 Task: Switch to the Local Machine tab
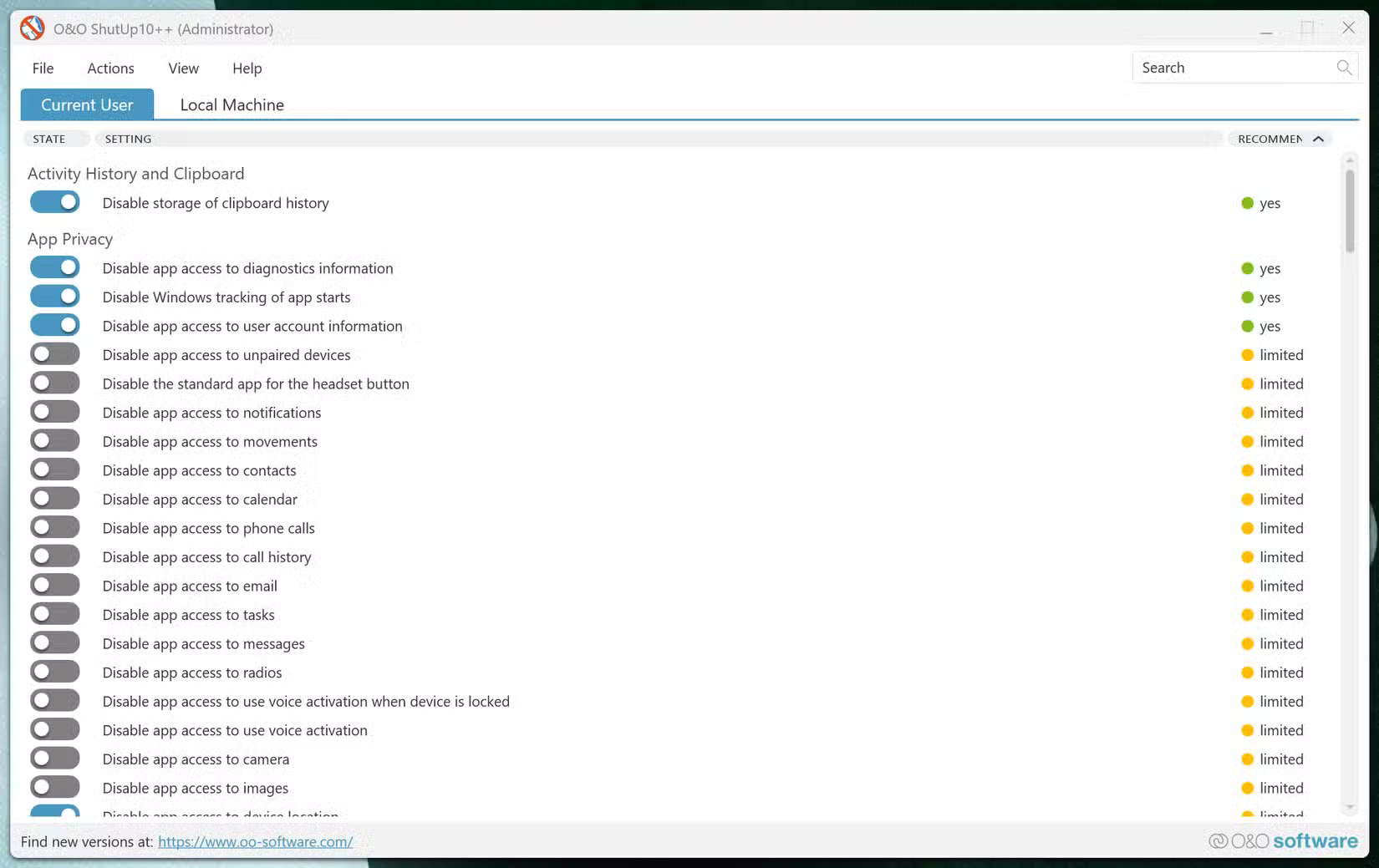(231, 104)
